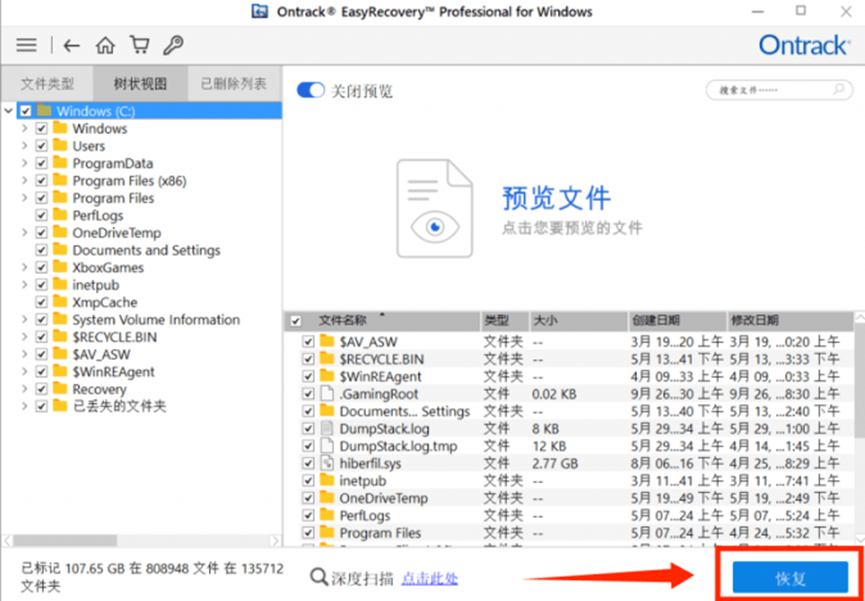
Task: Click the hiberfil.sys file icon
Action: (x=328, y=463)
